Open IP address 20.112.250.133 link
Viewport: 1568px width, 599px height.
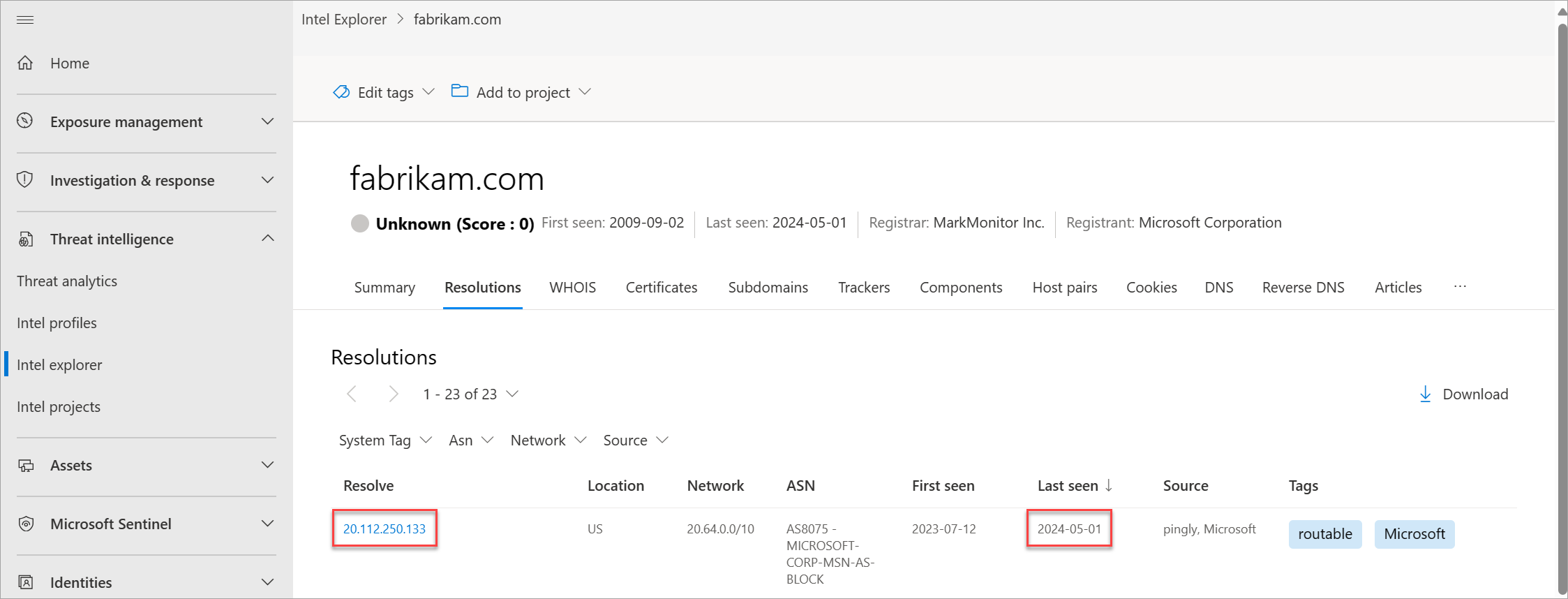[384, 529]
